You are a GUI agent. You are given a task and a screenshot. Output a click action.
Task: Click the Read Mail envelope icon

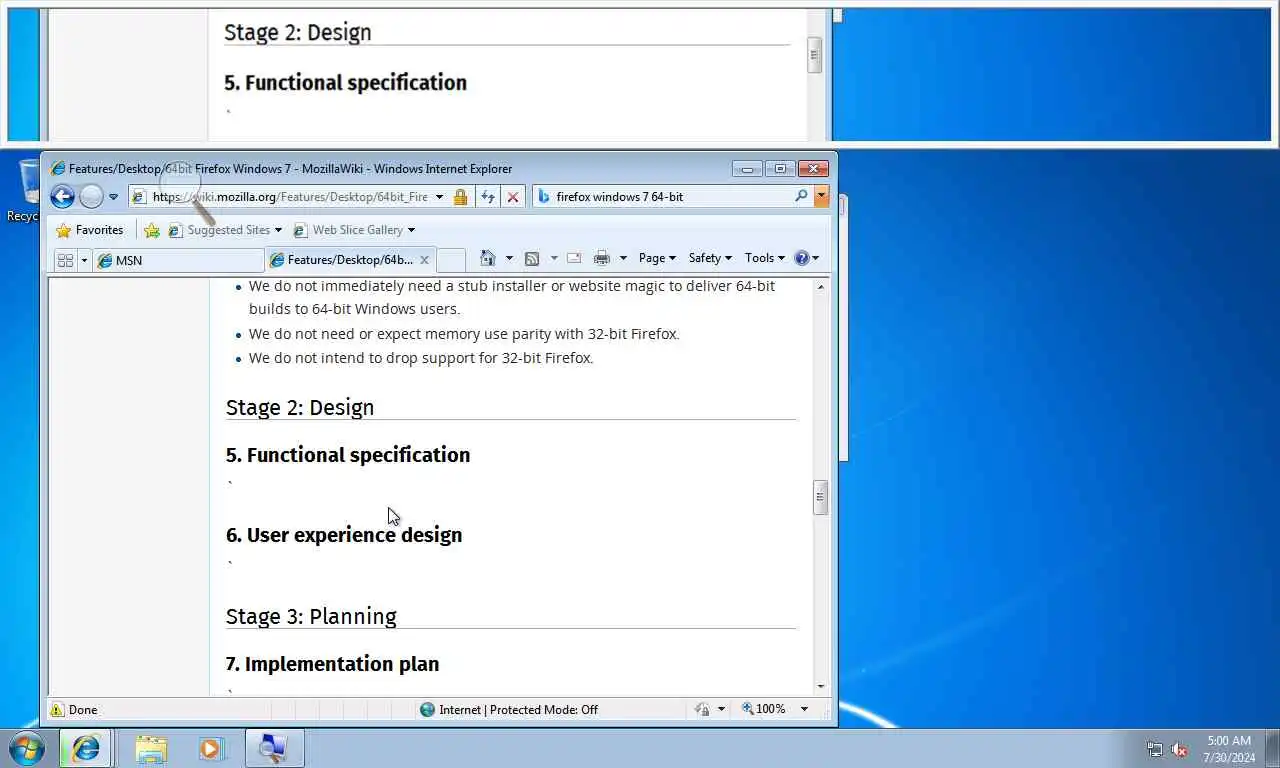tap(574, 258)
